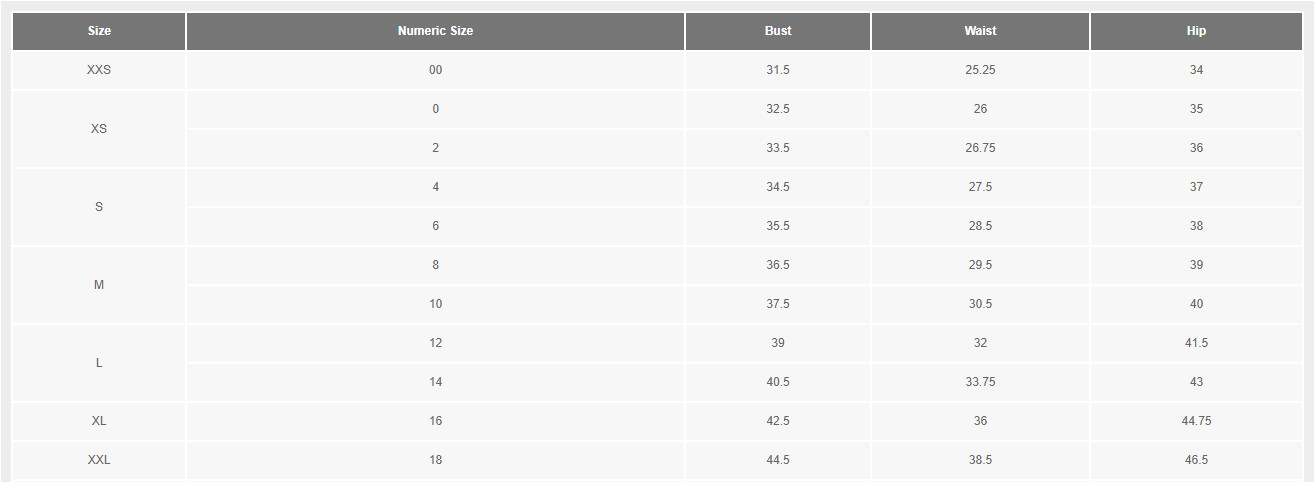Click numeric size 00 cell
Screen dimensions: 1314x482
(435, 70)
